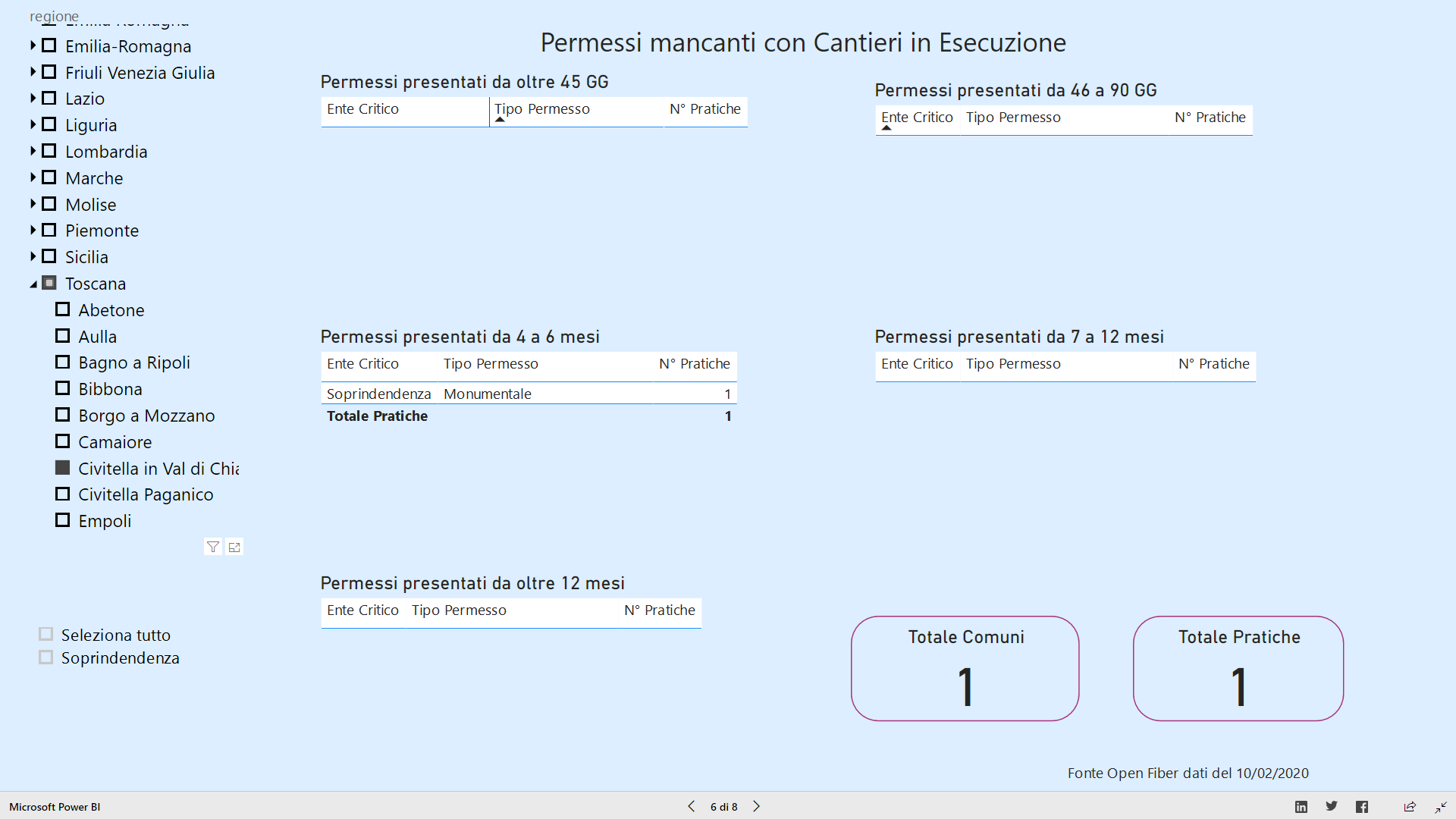Collapse the Toscana tree node
Viewport: 1456px width, 819px height.
pyautogui.click(x=33, y=284)
